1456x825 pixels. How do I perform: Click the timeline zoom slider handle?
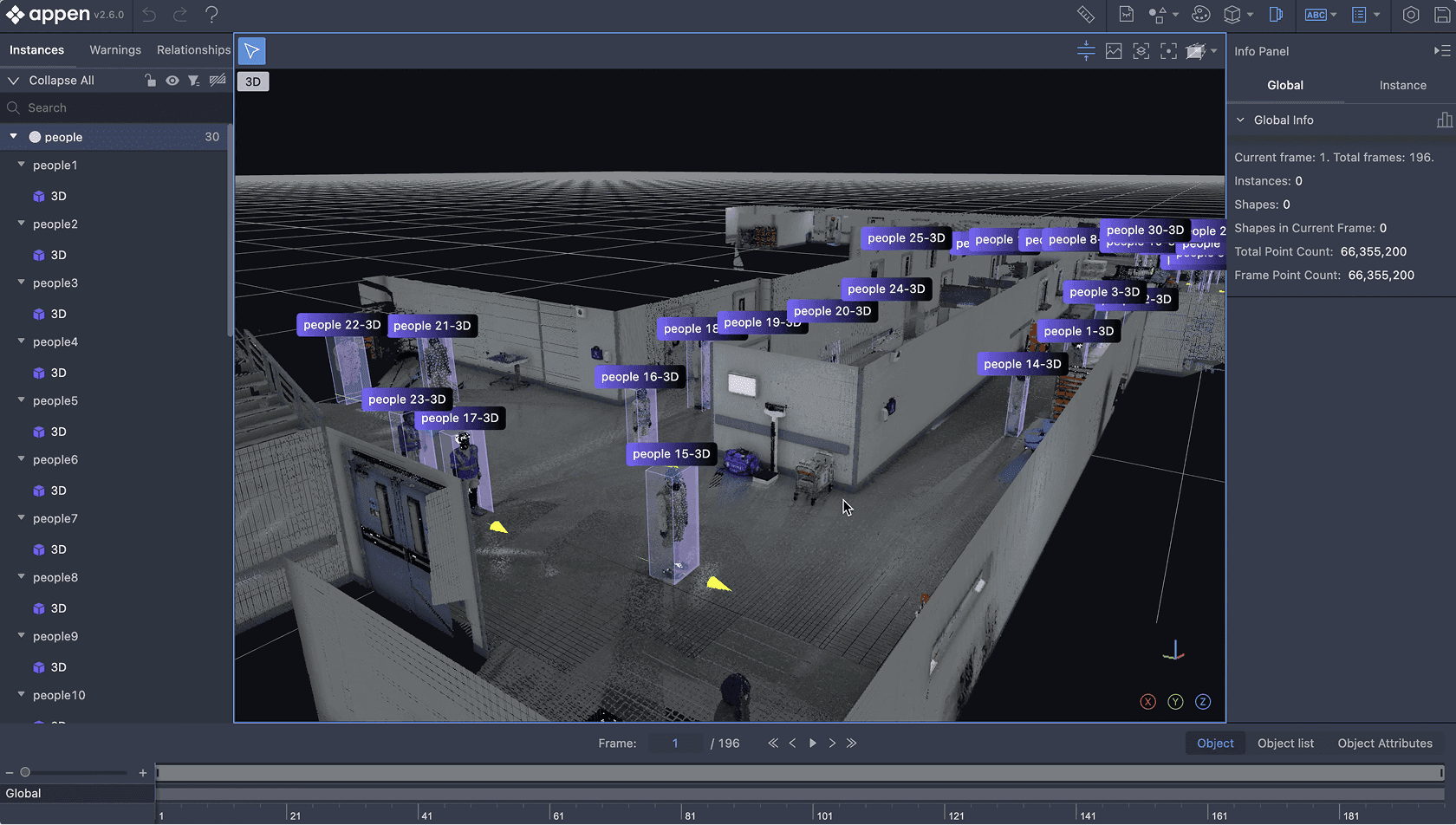tap(25, 772)
